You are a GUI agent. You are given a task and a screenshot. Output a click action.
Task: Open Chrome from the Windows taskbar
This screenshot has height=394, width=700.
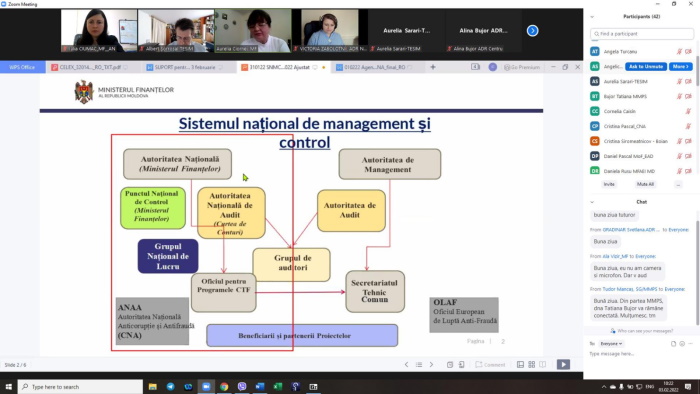point(224,387)
